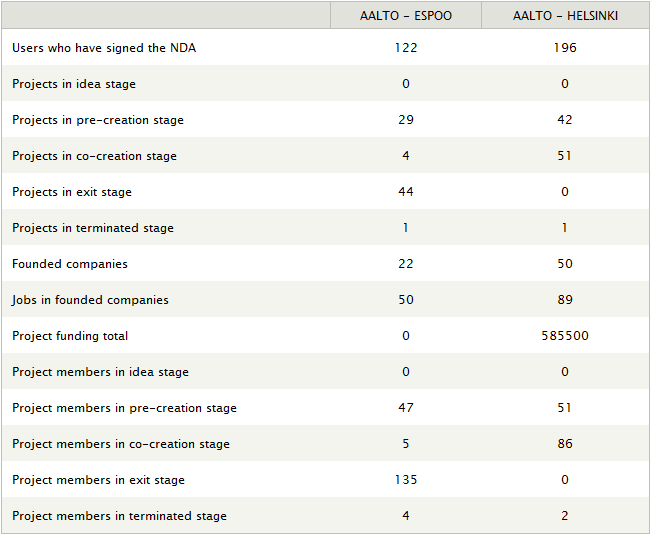Click the 585500 funding total value
The height and width of the screenshot is (535, 651).
point(565,336)
